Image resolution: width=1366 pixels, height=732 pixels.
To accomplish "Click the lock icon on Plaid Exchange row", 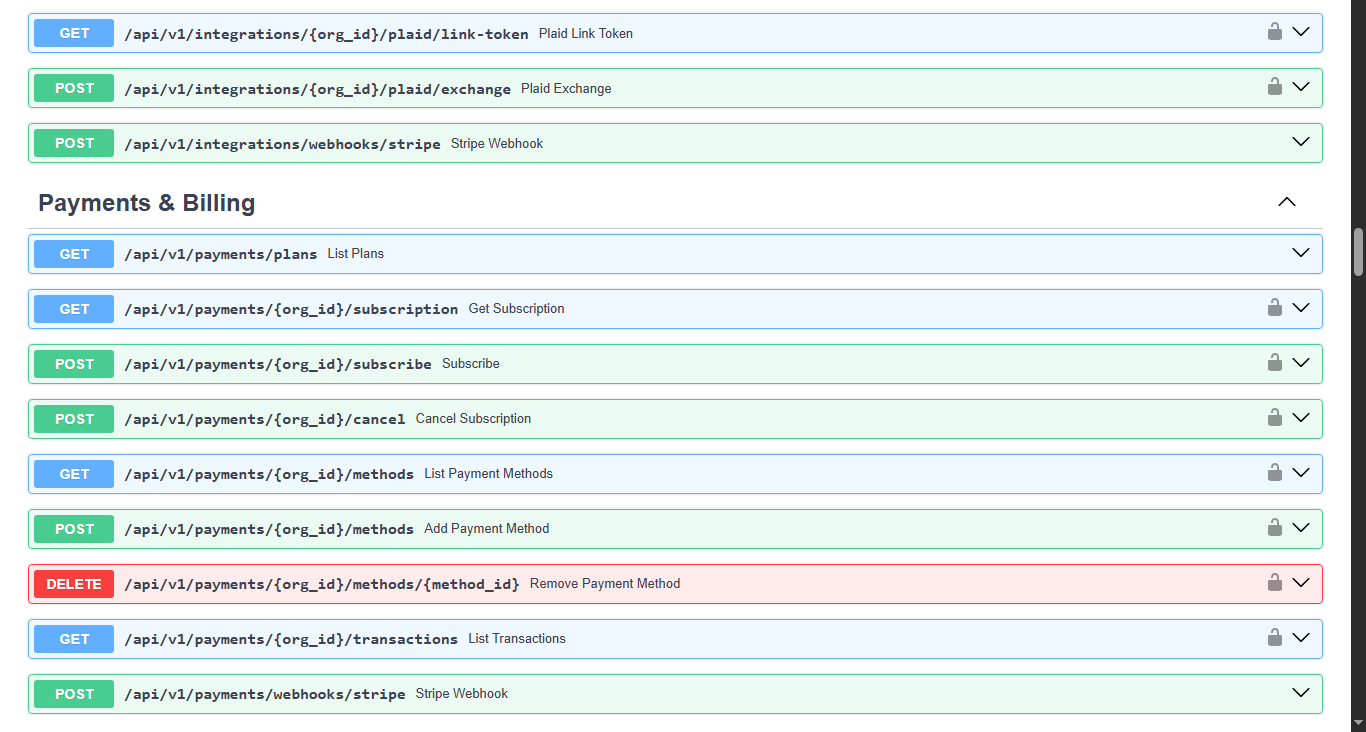I will [1275, 87].
